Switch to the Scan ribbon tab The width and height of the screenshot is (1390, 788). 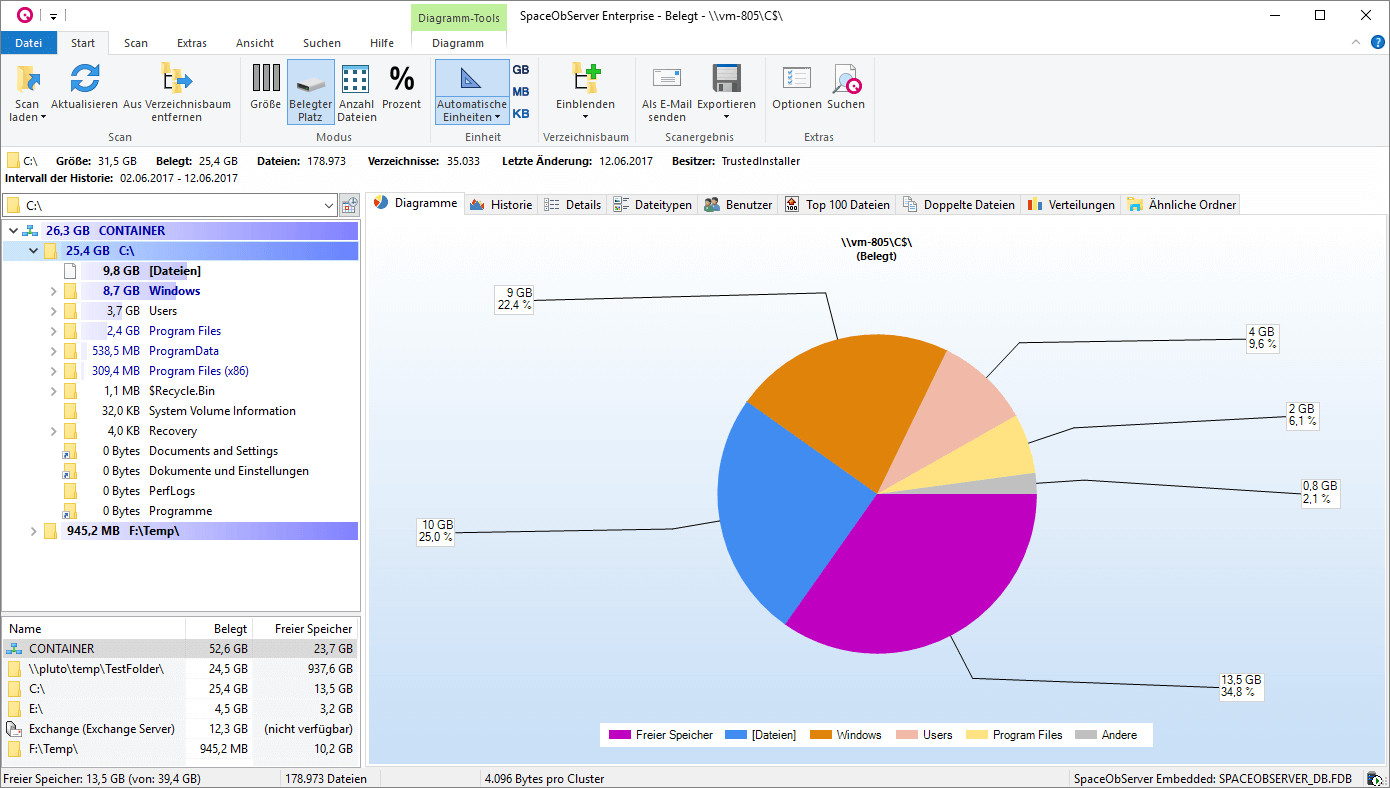point(136,43)
